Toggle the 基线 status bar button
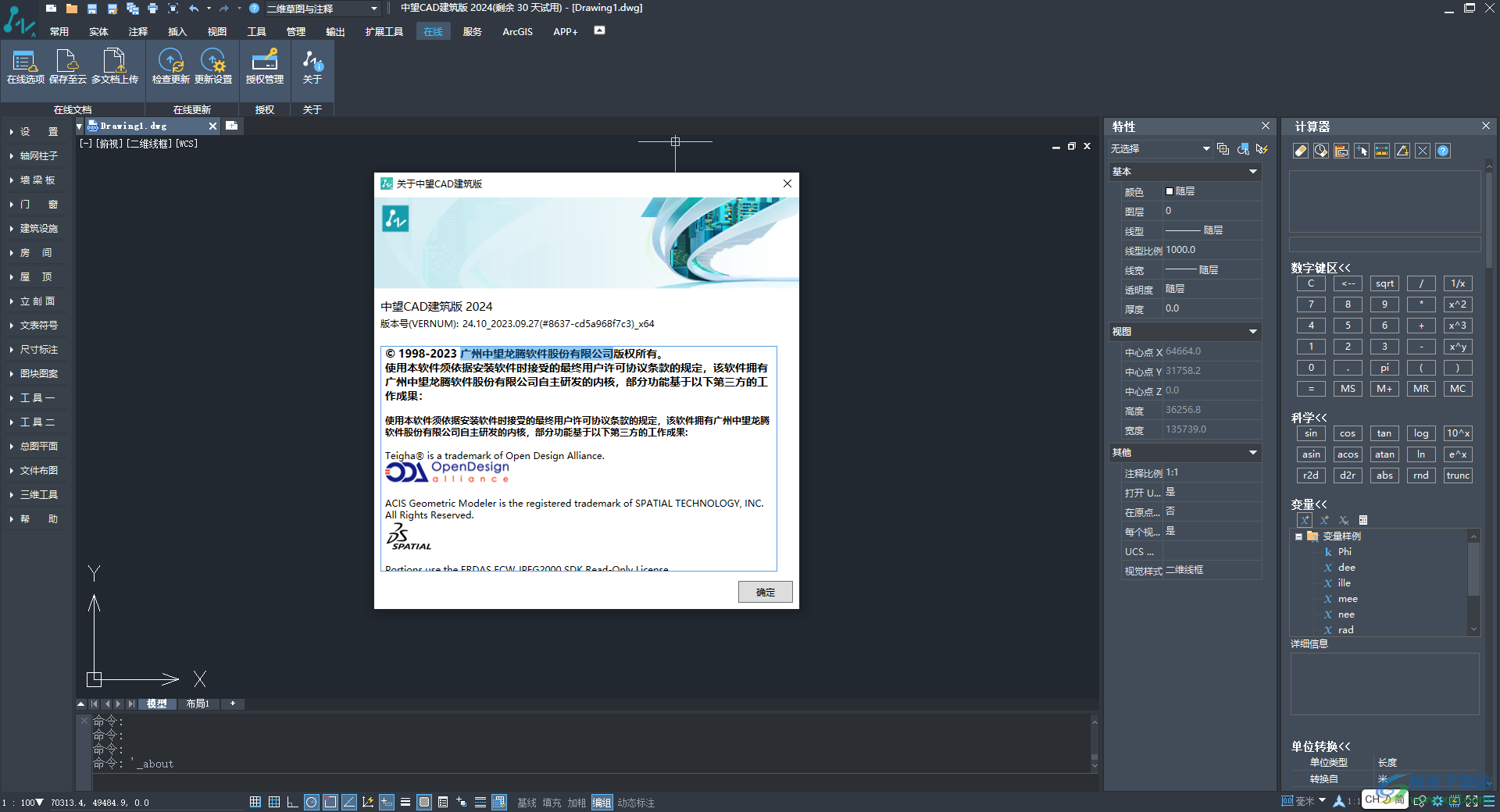The width and height of the screenshot is (1500, 812). point(527,803)
